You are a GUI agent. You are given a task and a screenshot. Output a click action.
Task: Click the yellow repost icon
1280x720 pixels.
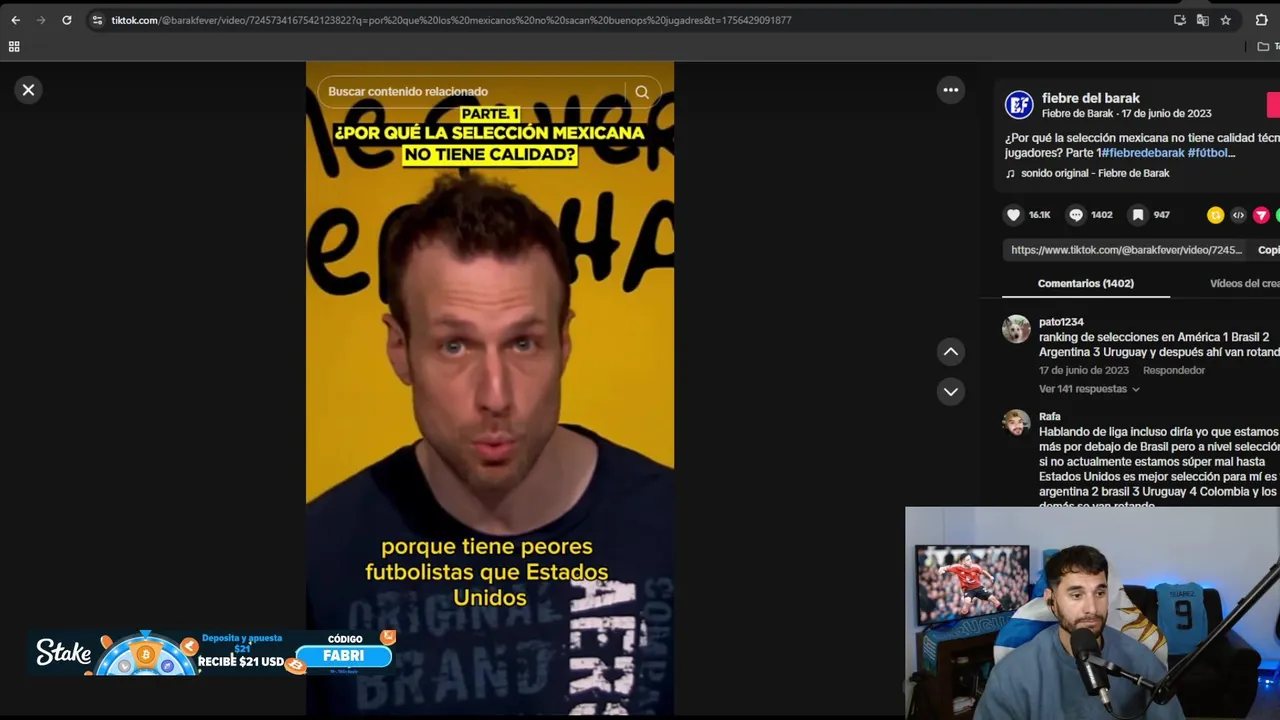tap(1215, 215)
